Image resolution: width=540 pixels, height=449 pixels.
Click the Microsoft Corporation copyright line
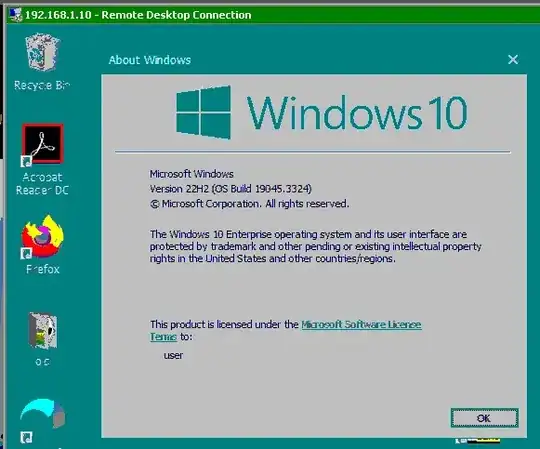249,204
